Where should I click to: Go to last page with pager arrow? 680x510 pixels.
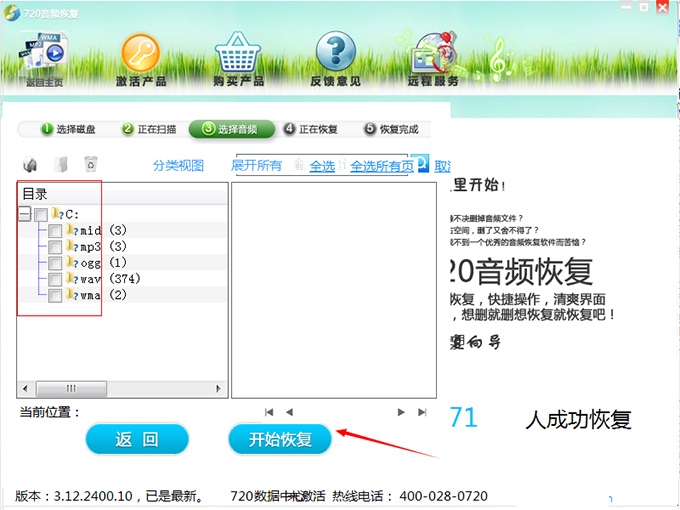(422, 412)
